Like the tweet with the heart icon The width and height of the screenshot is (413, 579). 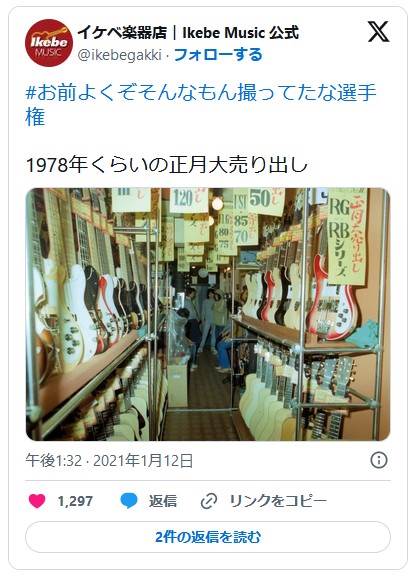(x=37, y=501)
